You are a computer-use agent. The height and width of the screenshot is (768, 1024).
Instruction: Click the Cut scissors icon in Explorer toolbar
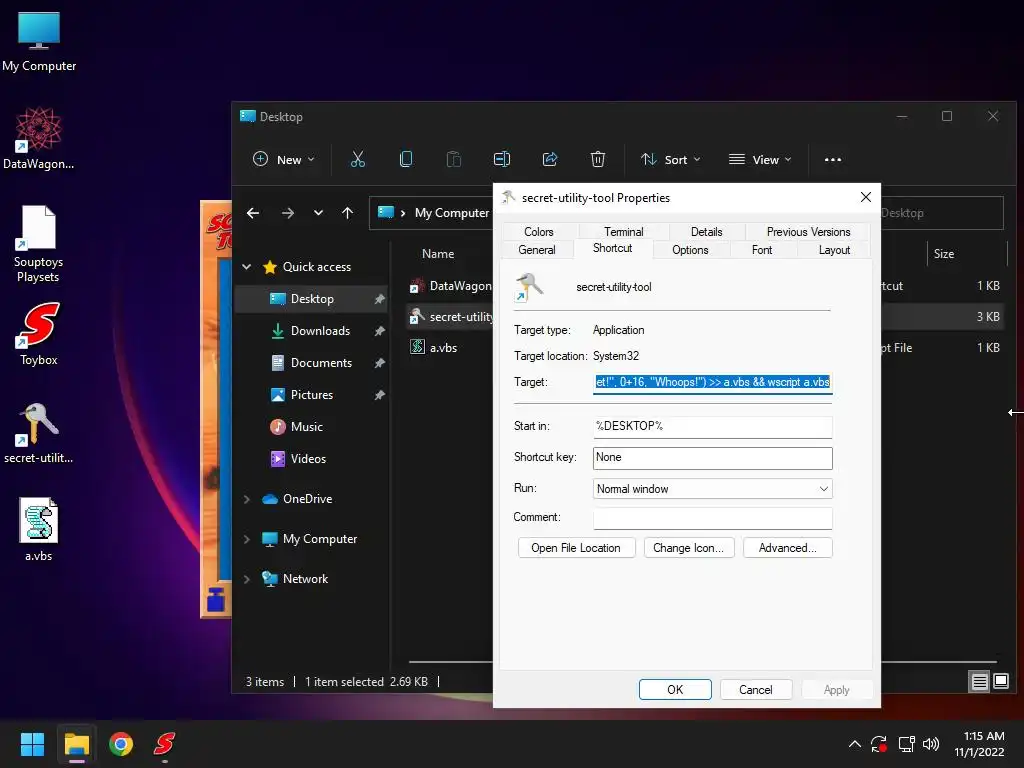(x=358, y=159)
